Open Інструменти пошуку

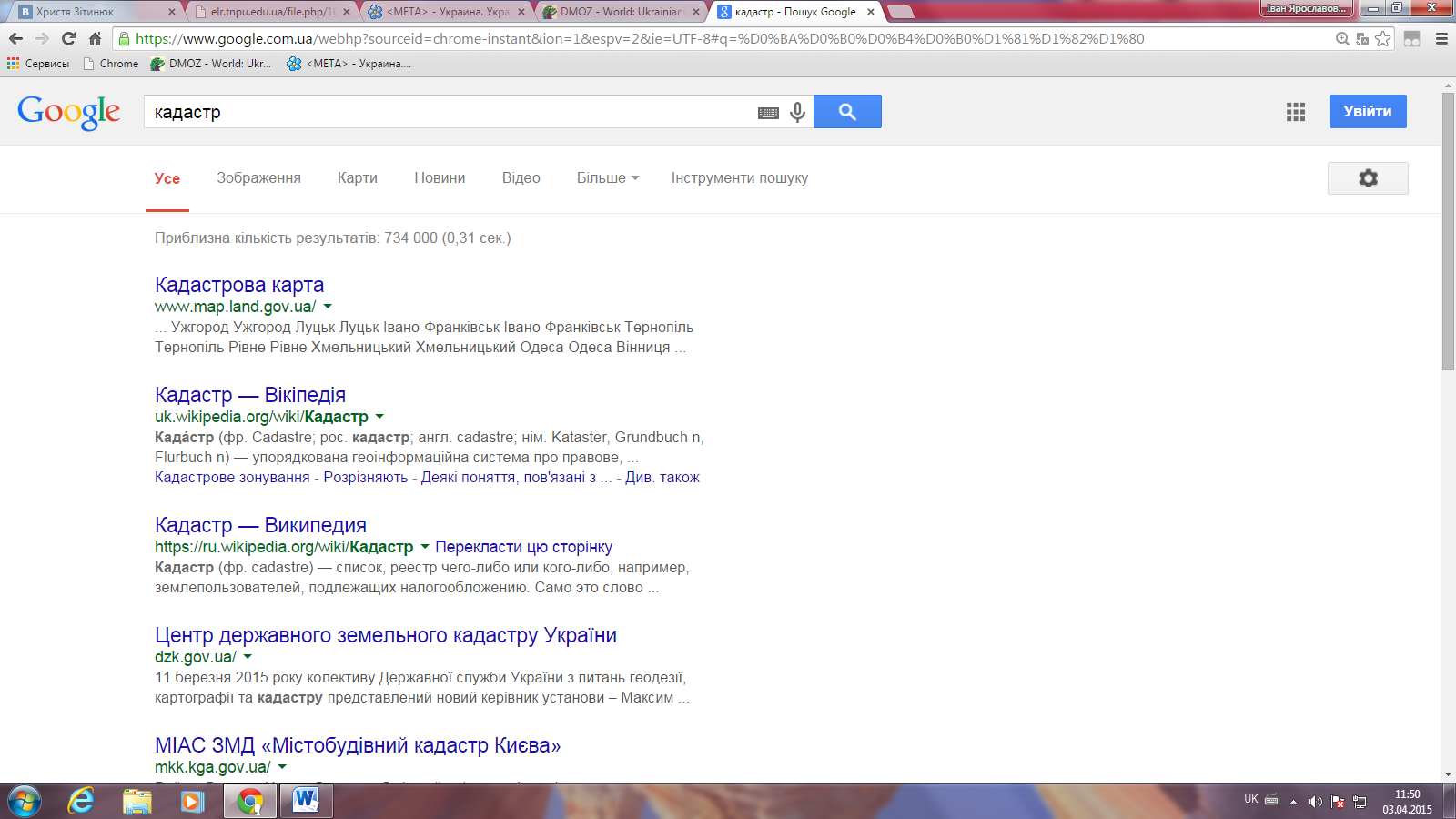pos(740,178)
